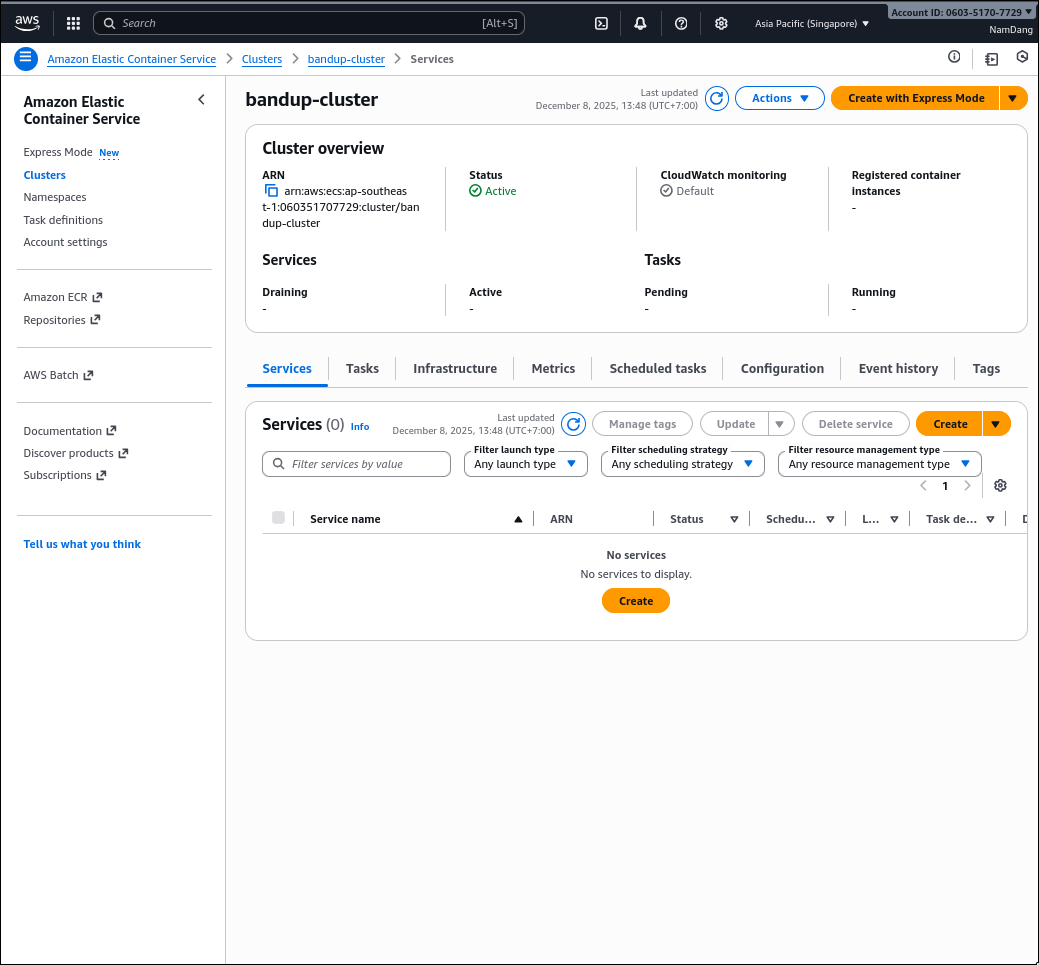Expand the Create with Express Mode split arrow
Viewport: 1039px width, 965px height.
pyautogui.click(x=1015, y=98)
